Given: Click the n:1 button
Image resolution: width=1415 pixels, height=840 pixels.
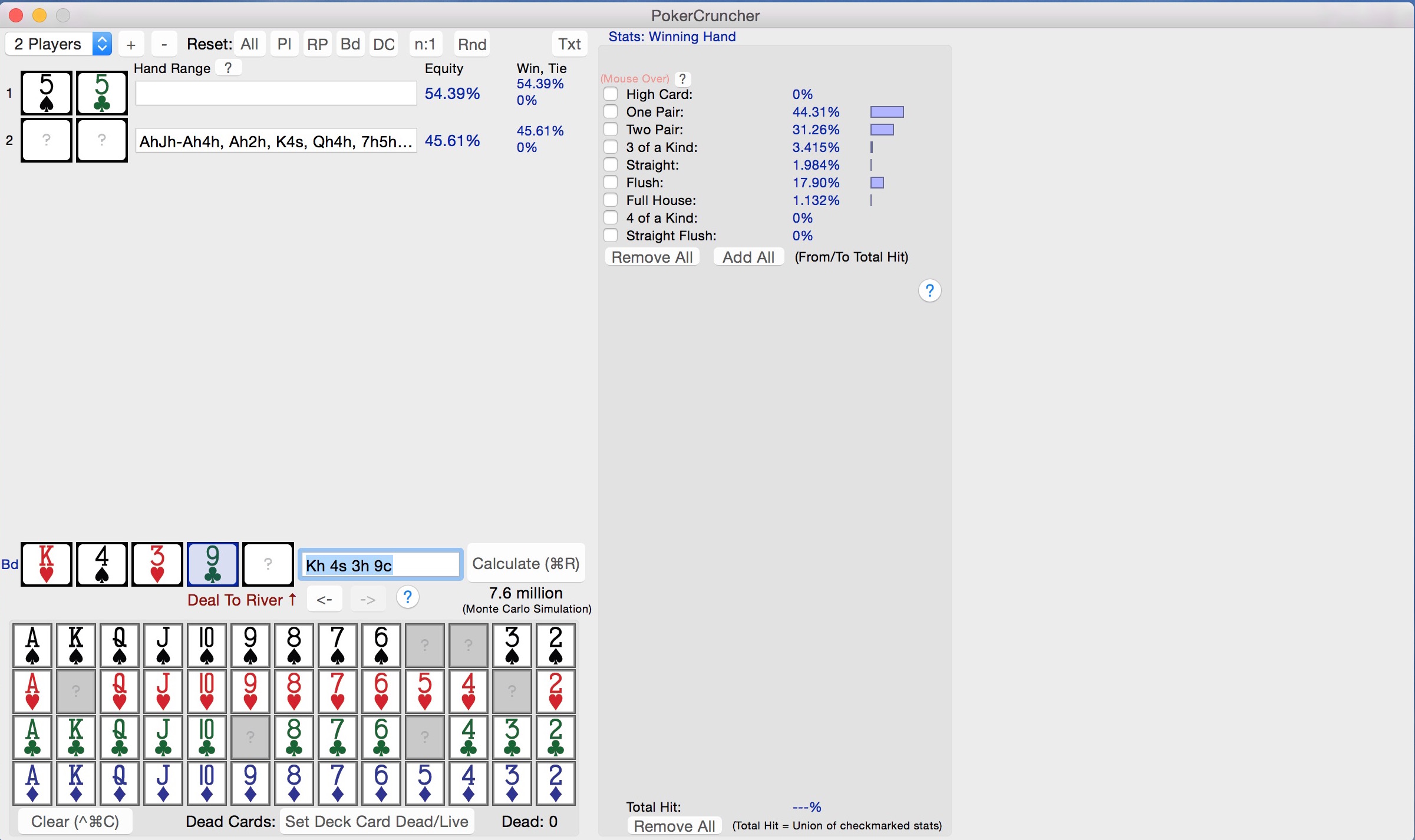Looking at the screenshot, I should (425, 44).
